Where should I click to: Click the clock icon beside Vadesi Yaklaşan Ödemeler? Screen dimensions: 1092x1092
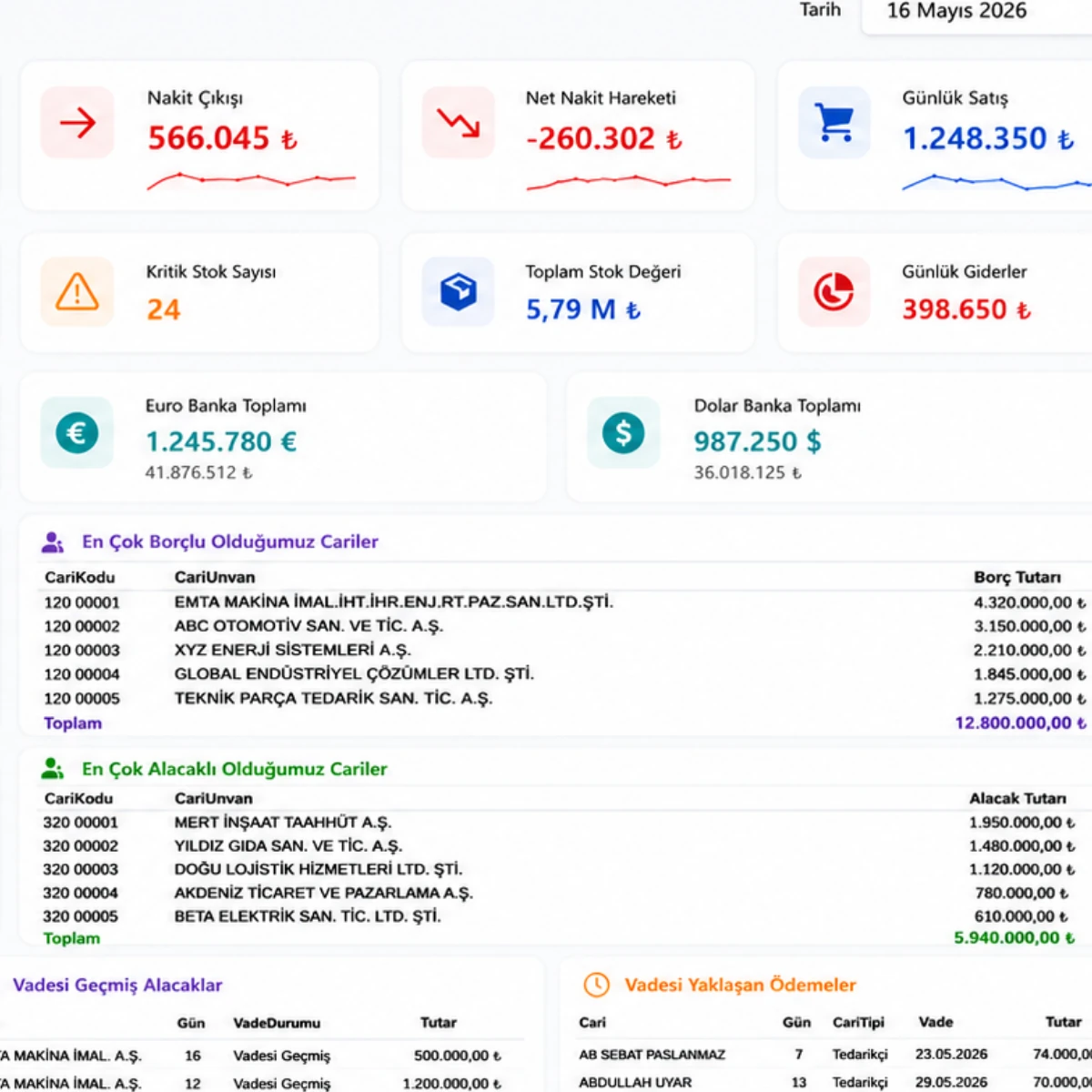coord(596,985)
